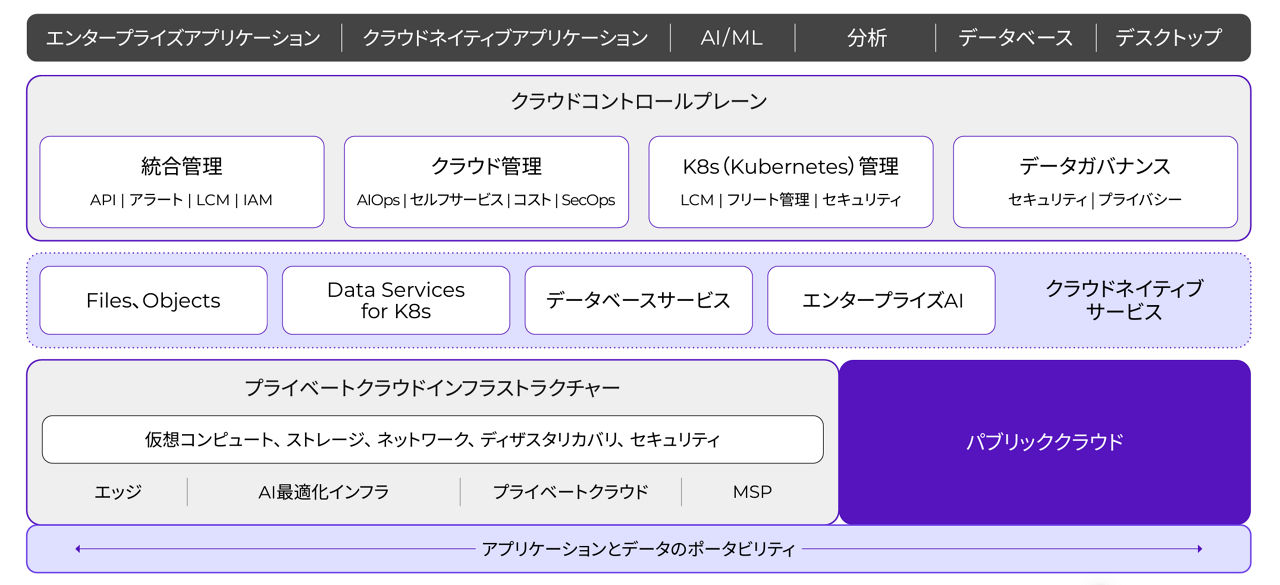Open the データベースサービス box
The image size is (1280, 585).
pyautogui.click(x=639, y=300)
